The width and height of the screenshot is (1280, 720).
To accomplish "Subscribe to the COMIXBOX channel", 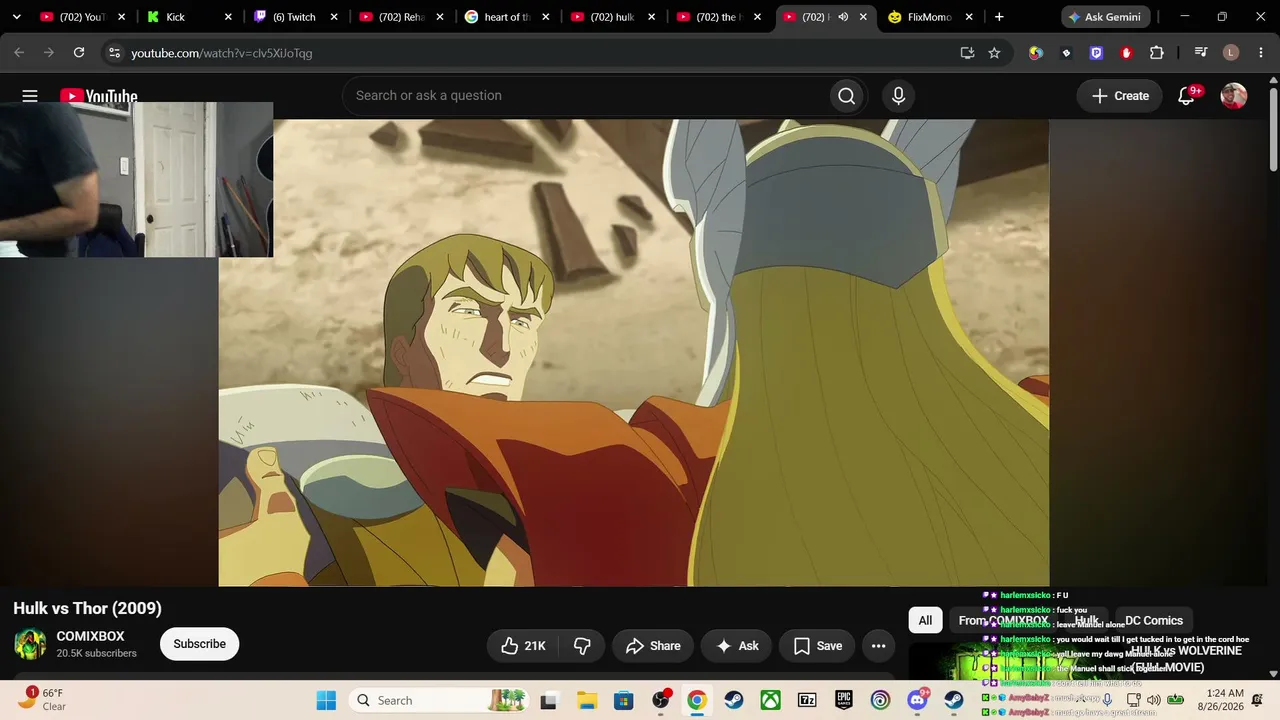I will click(x=199, y=644).
